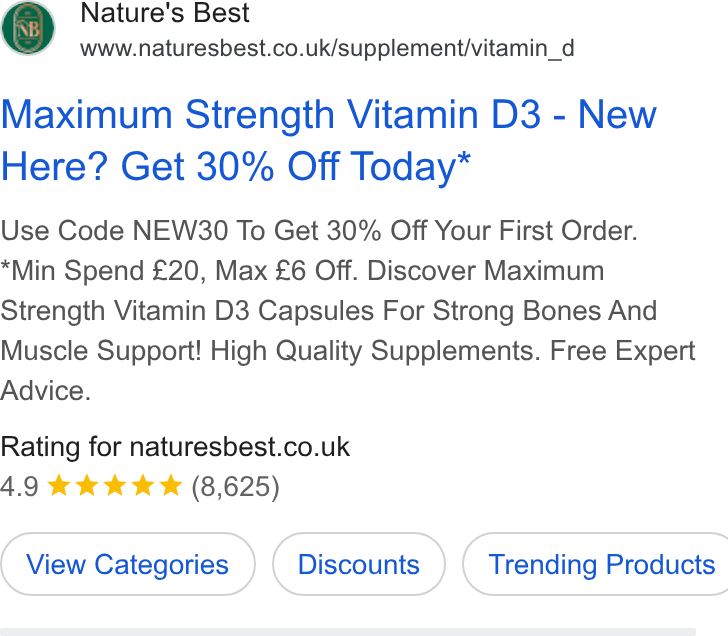Click the Nature's Best site name
The image size is (728, 636).
[x=165, y=13]
